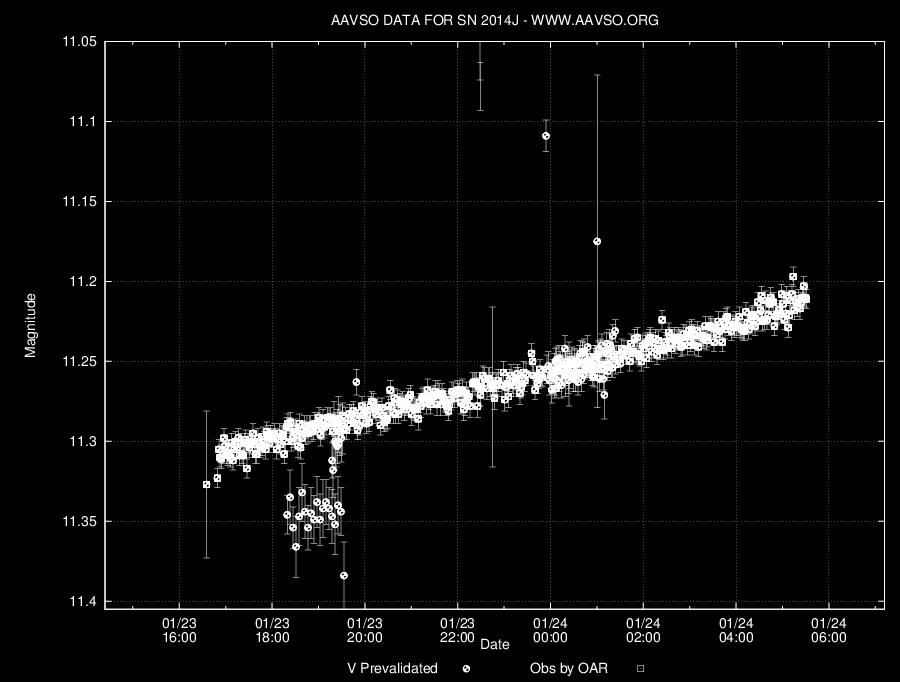
Task: Click the 01/24 04:00 date tick label
Action: click(x=736, y=630)
